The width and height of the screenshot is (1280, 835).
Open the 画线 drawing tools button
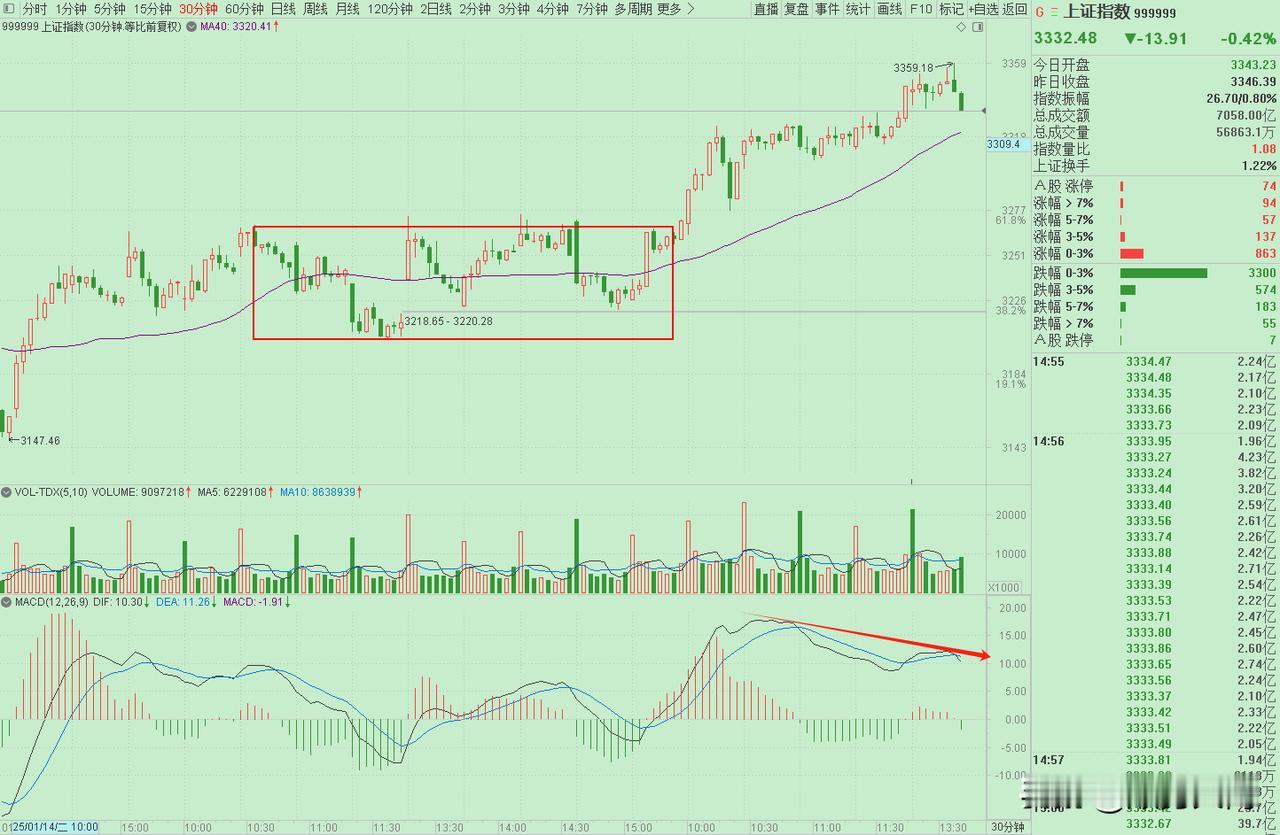(x=889, y=9)
